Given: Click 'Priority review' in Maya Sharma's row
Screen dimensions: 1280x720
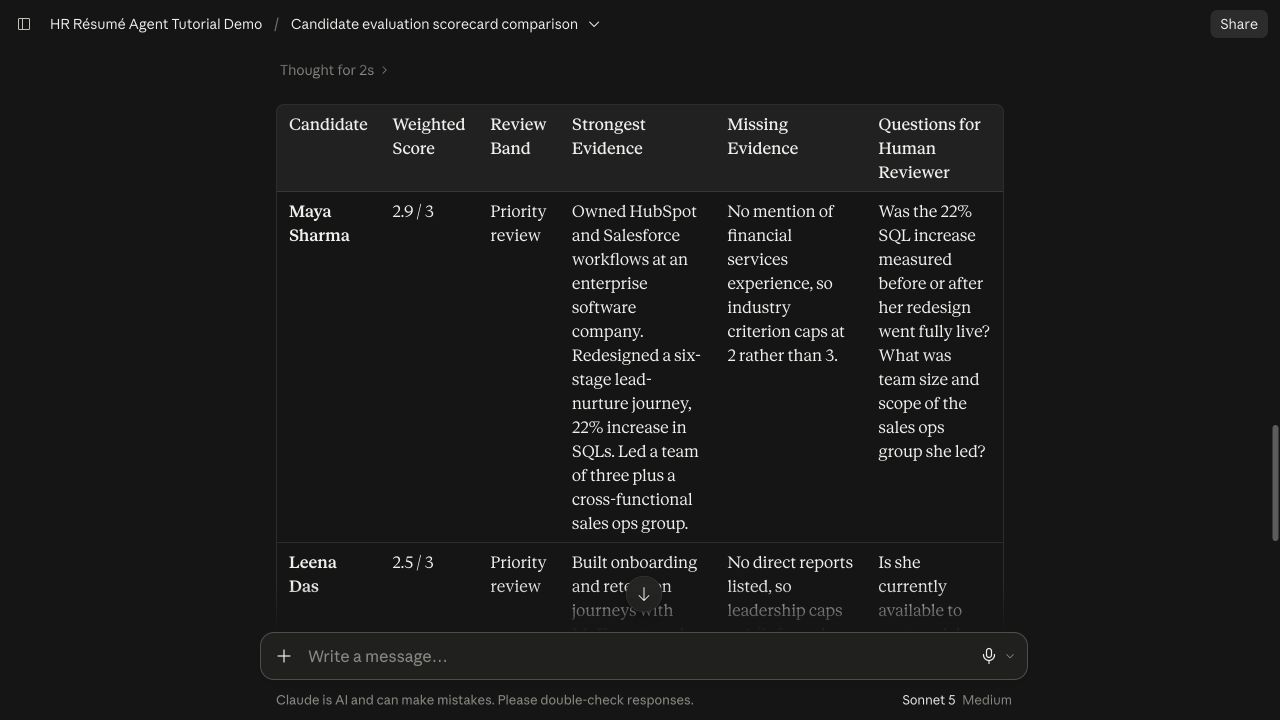Looking at the screenshot, I should (x=518, y=223).
